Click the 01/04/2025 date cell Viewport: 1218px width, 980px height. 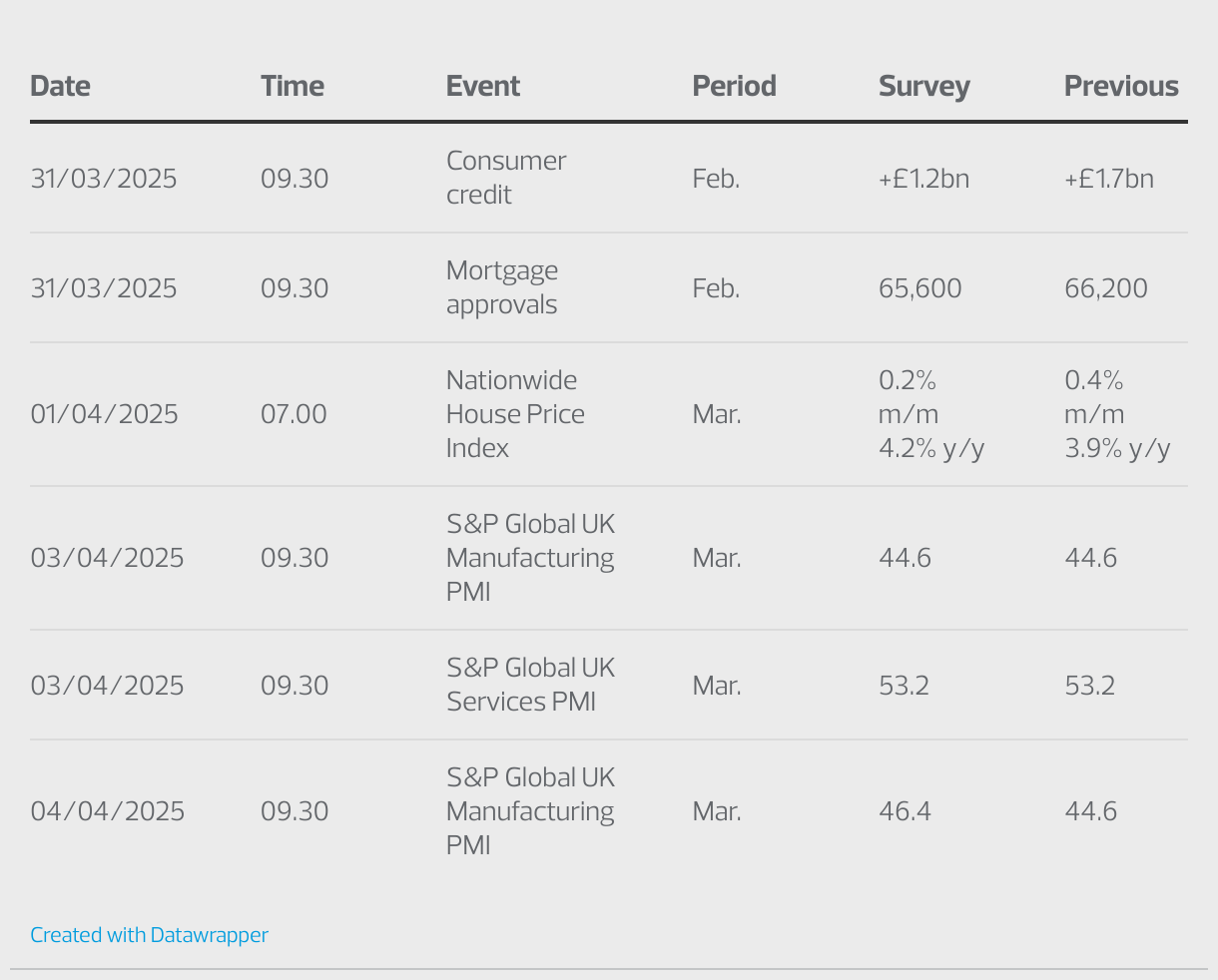tap(104, 414)
